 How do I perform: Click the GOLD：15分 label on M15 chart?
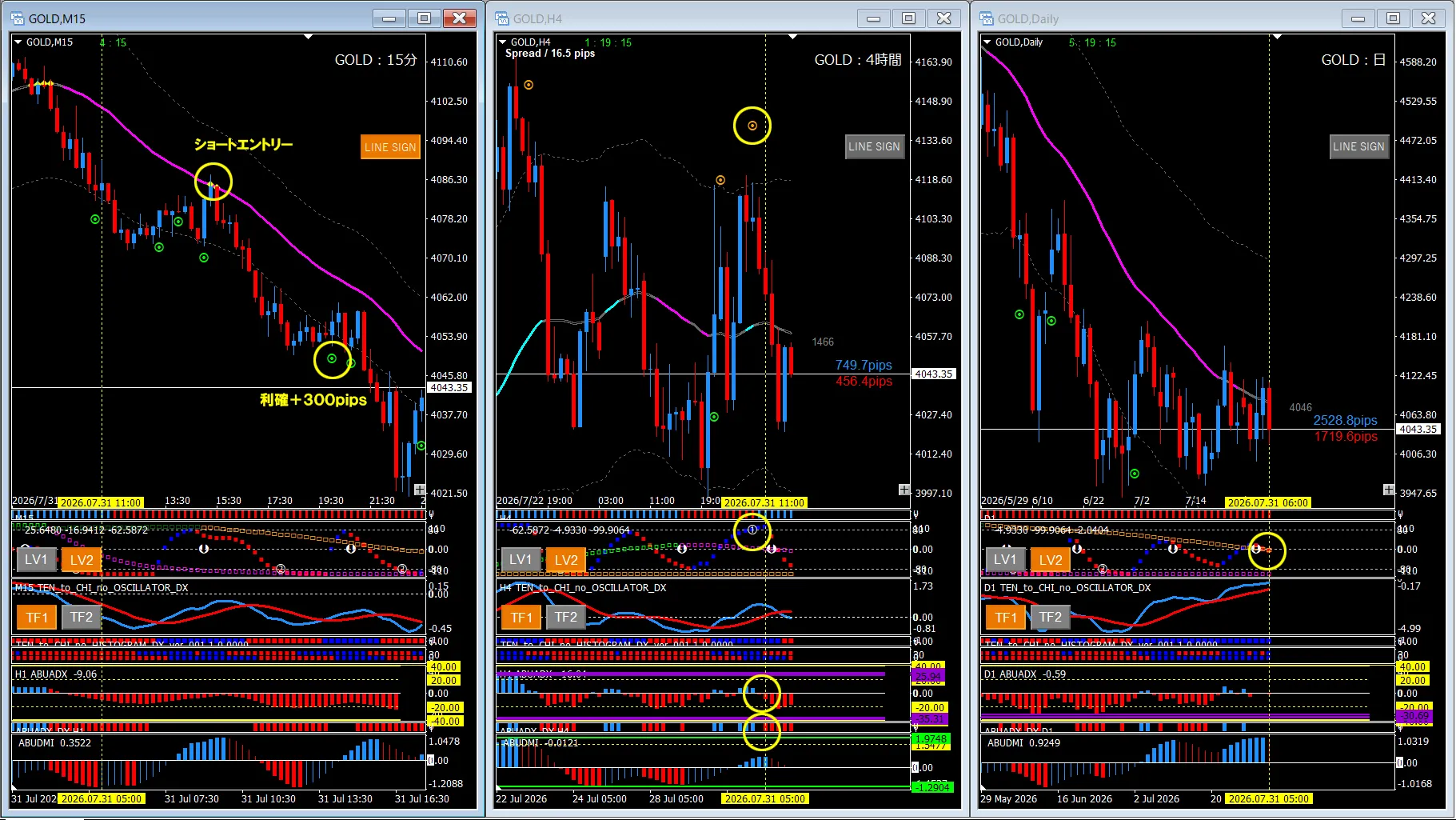(376, 60)
